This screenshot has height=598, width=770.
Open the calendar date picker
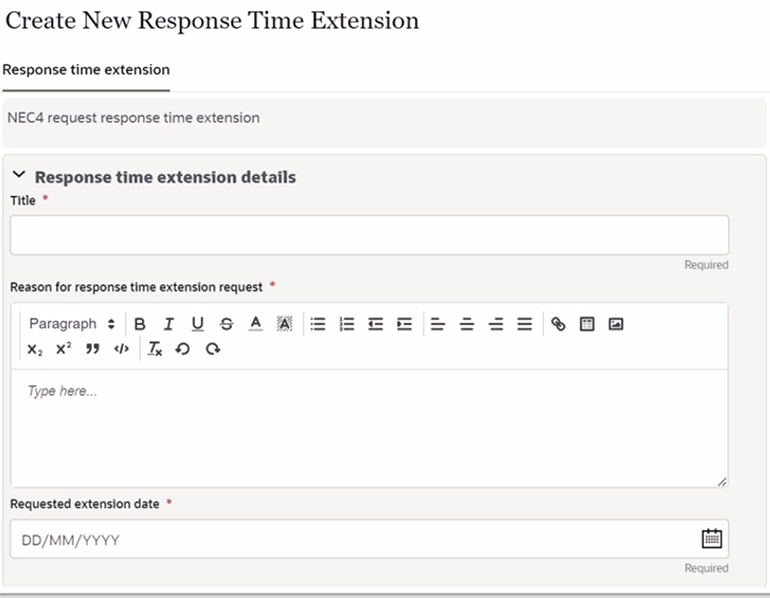point(712,539)
